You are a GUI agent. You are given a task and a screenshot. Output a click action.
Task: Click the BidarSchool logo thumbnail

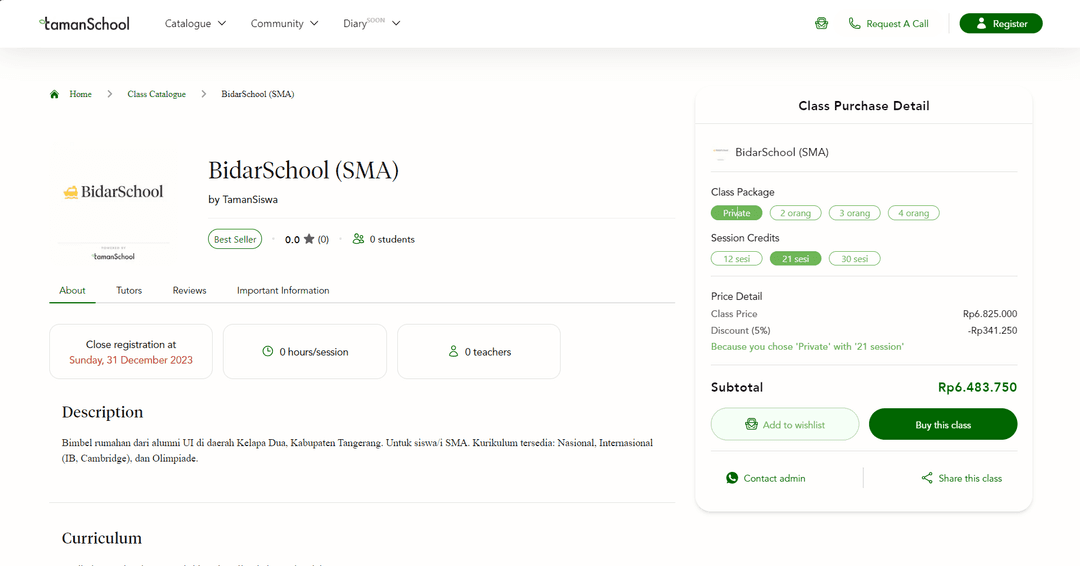tap(114, 191)
